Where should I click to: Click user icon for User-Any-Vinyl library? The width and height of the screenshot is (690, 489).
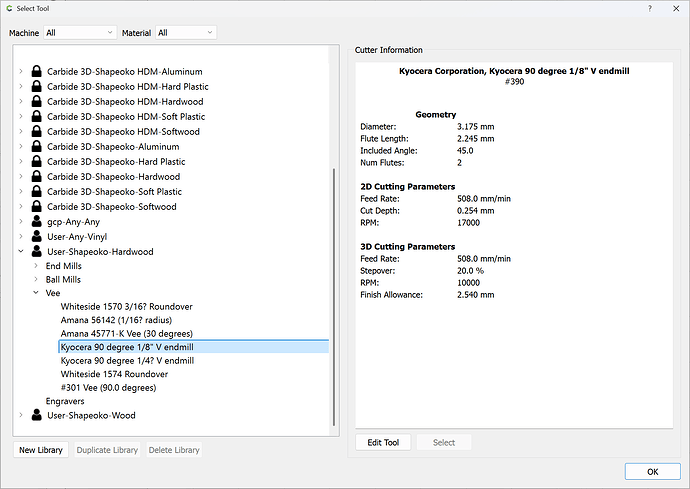pyautogui.click(x=36, y=237)
